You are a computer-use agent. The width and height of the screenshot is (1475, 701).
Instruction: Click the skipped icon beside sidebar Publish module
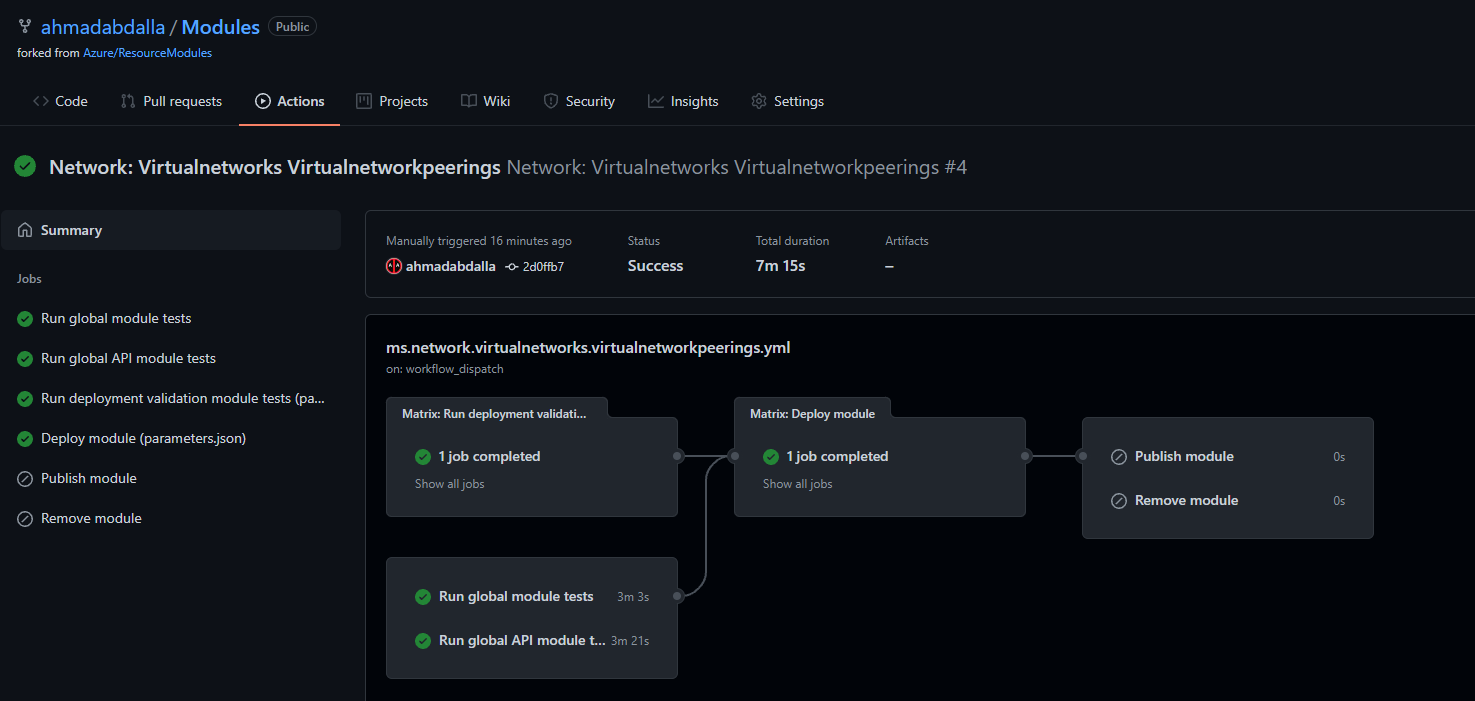pos(25,478)
